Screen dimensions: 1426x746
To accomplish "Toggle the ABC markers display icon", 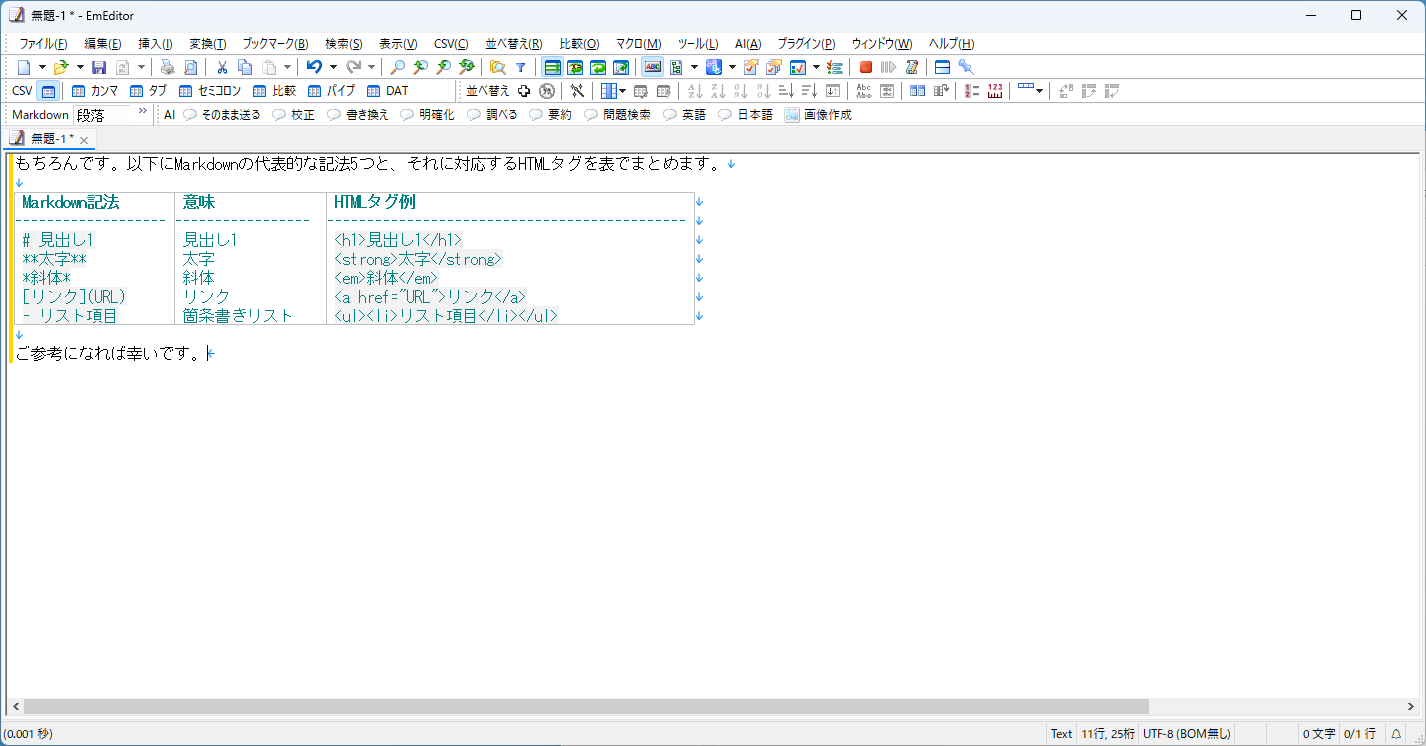I will tap(653, 67).
